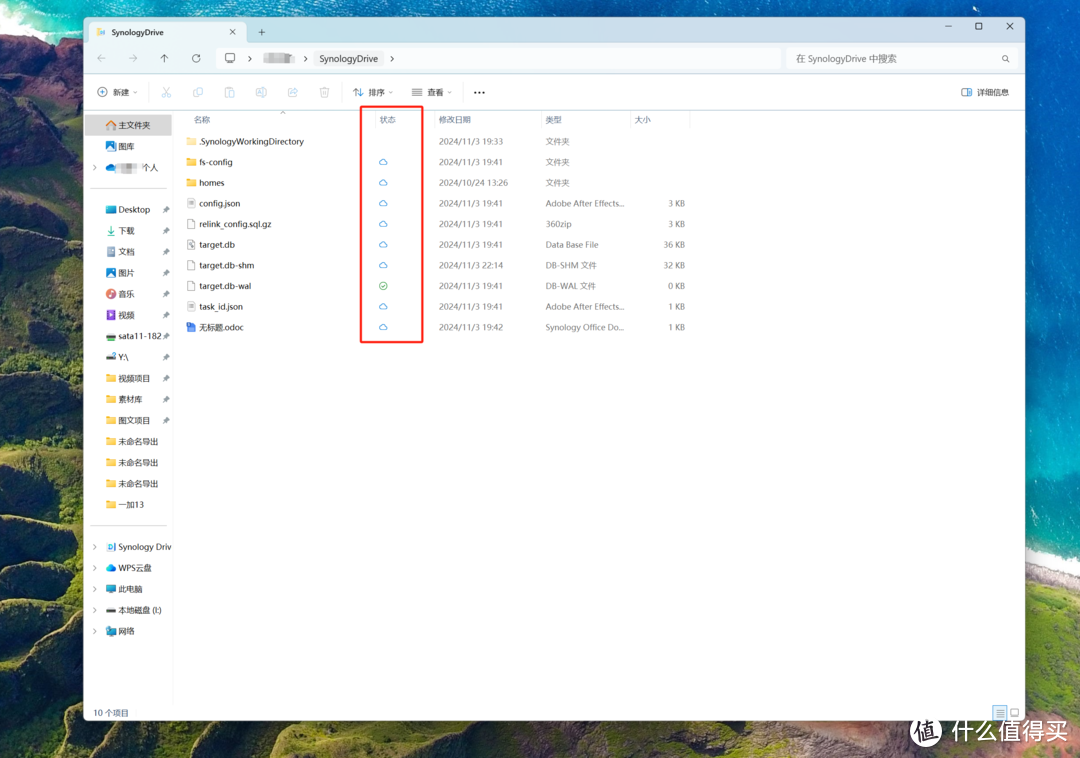Toggle the 详细信息 details pane
The image size is (1080, 758).
[x=985, y=92]
